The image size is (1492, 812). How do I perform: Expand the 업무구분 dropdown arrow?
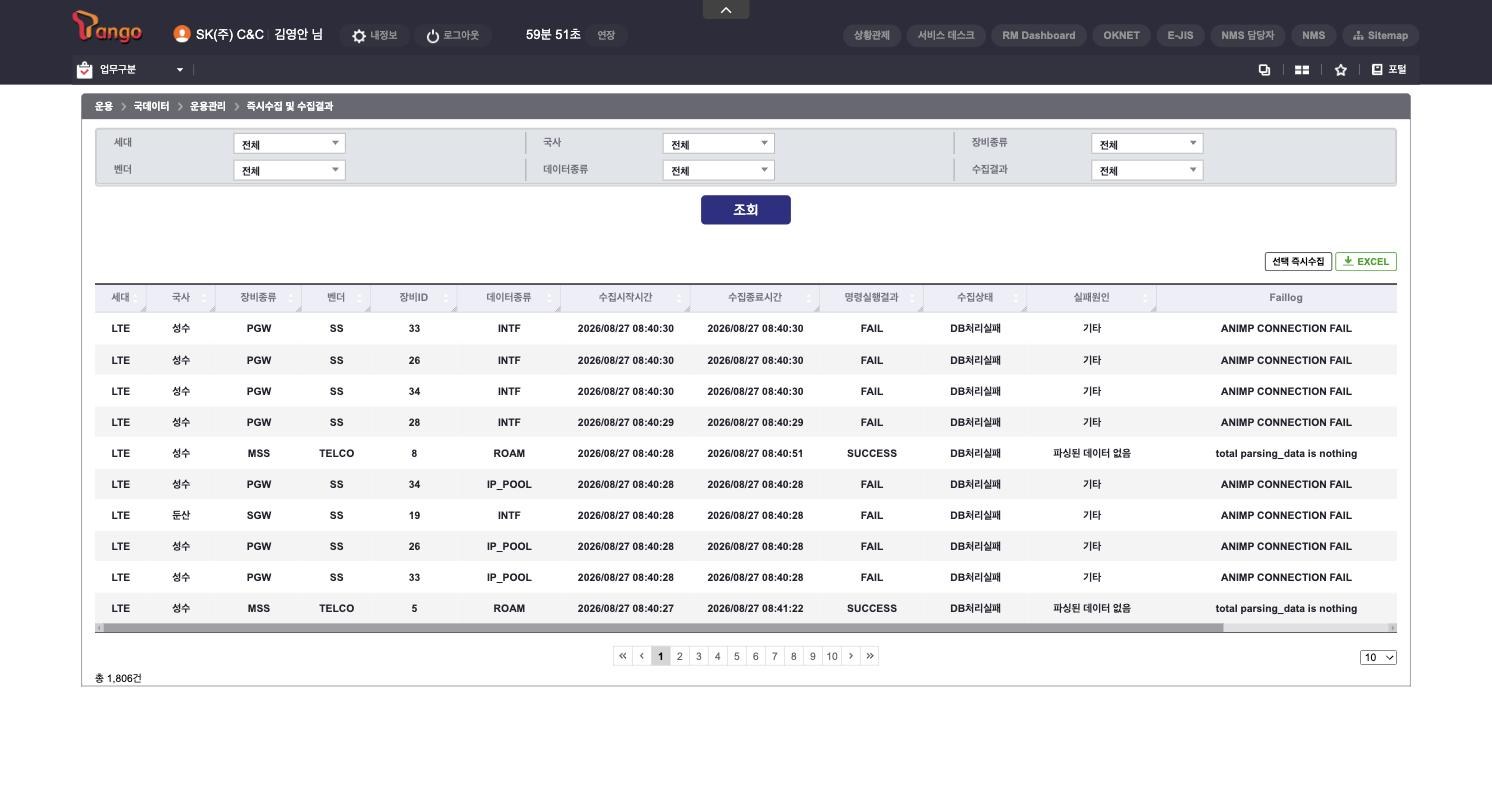180,70
